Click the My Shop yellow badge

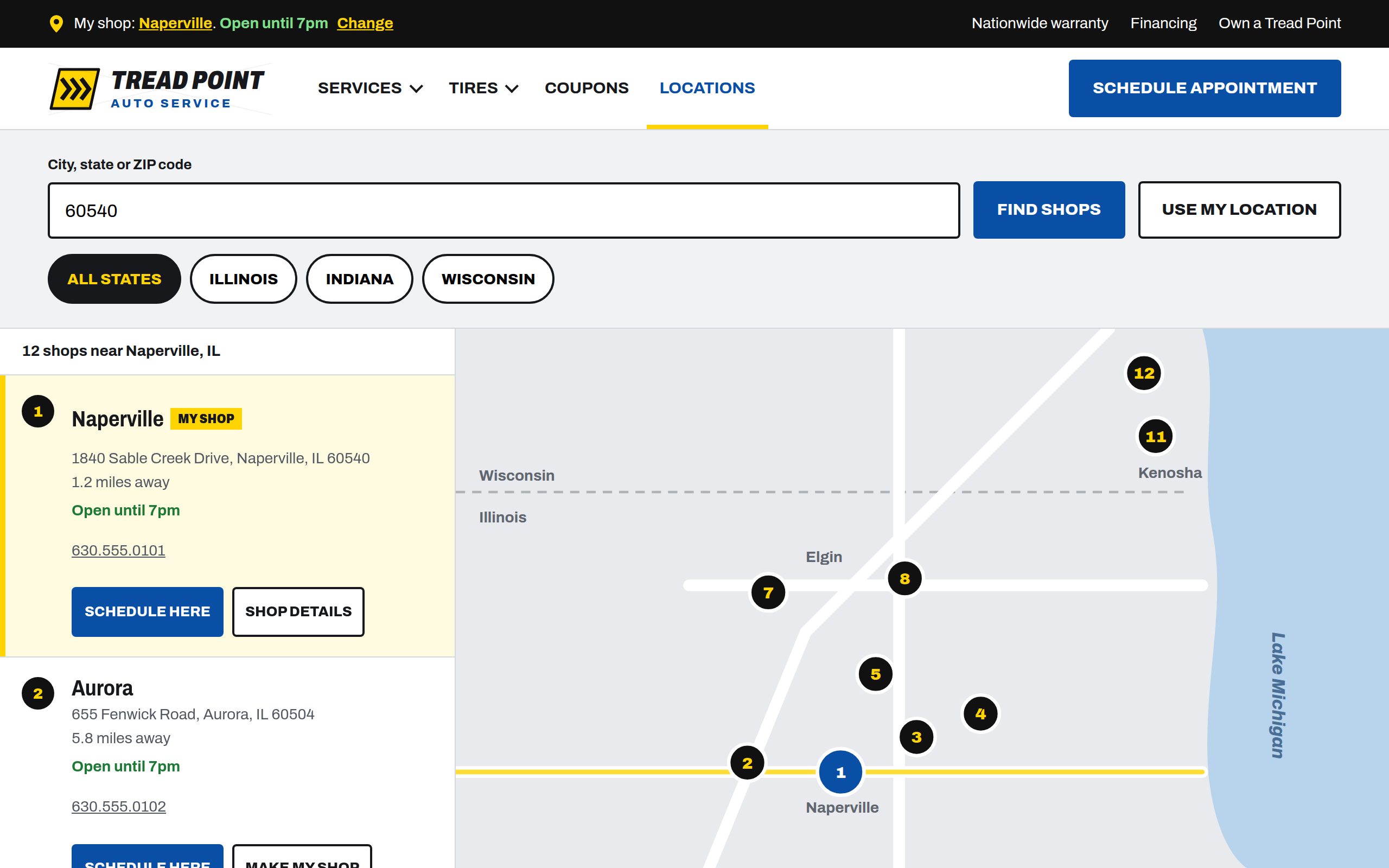pyautogui.click(x=206, y=419)
